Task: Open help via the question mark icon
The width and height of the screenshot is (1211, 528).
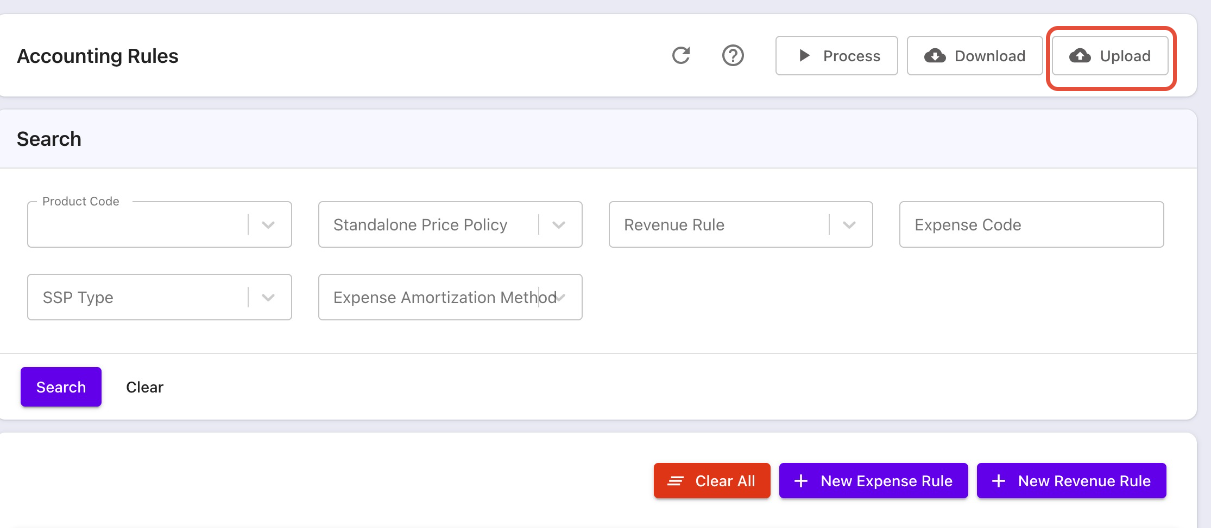Action: click(x=733, y=56)
